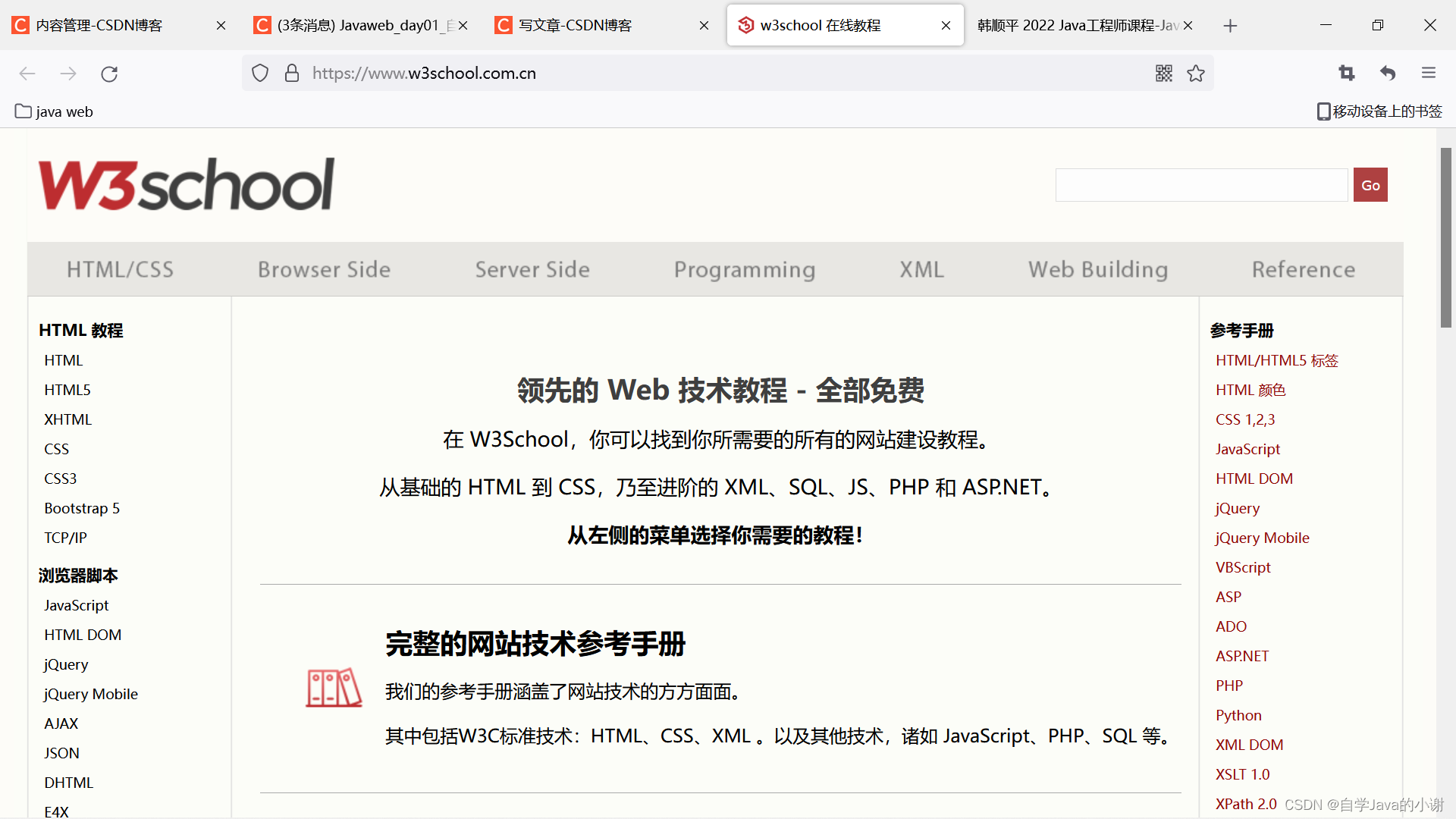This screenshot has width=1456, height=819.
Task: Open the CSS3 tutorial link
Action: click(60, 479)
